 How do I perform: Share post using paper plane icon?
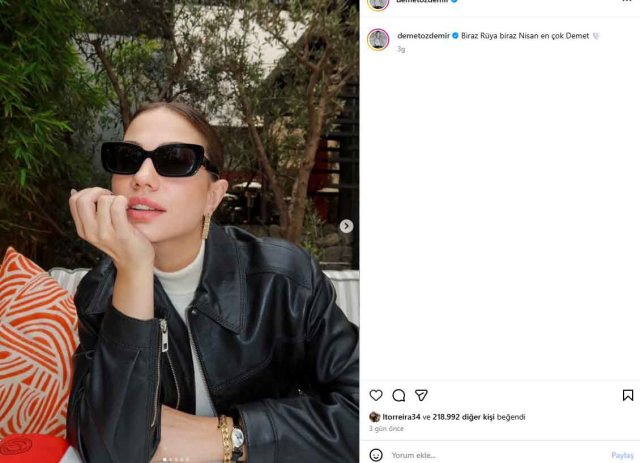[421, 395]
